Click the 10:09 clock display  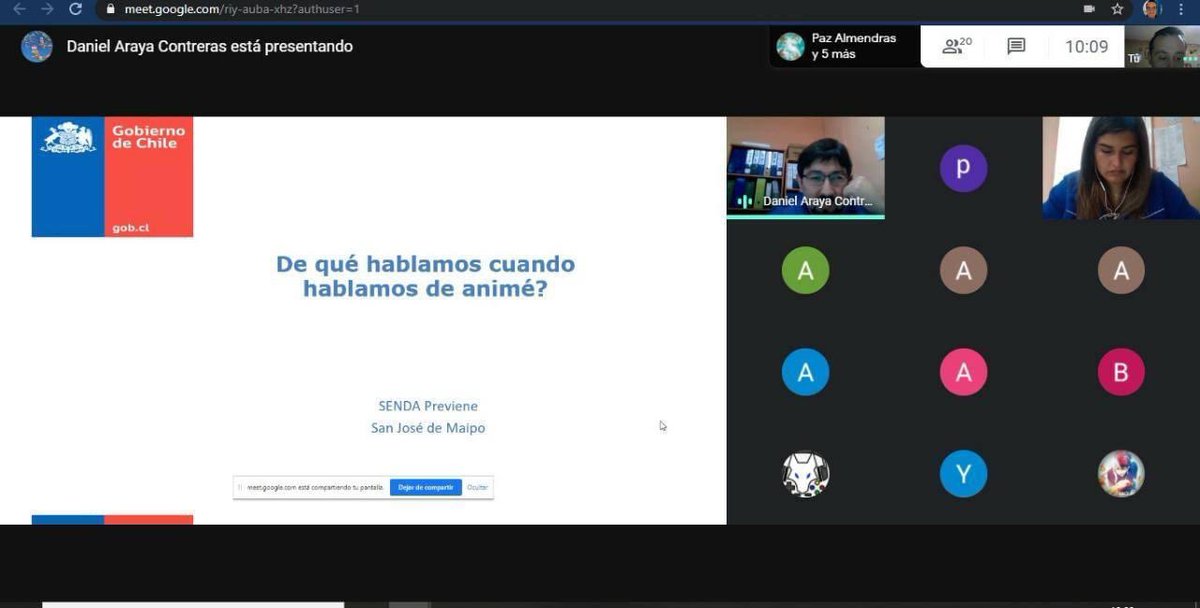(x=1087, y=46)
